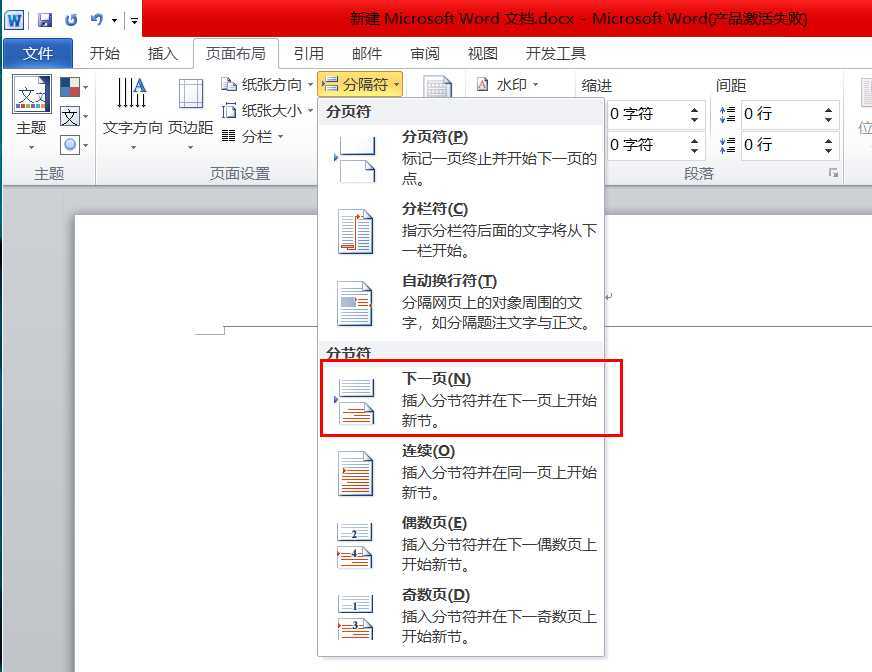Open the theme colors icon dropdown
The image size is (872, 672).
point(74,87)
